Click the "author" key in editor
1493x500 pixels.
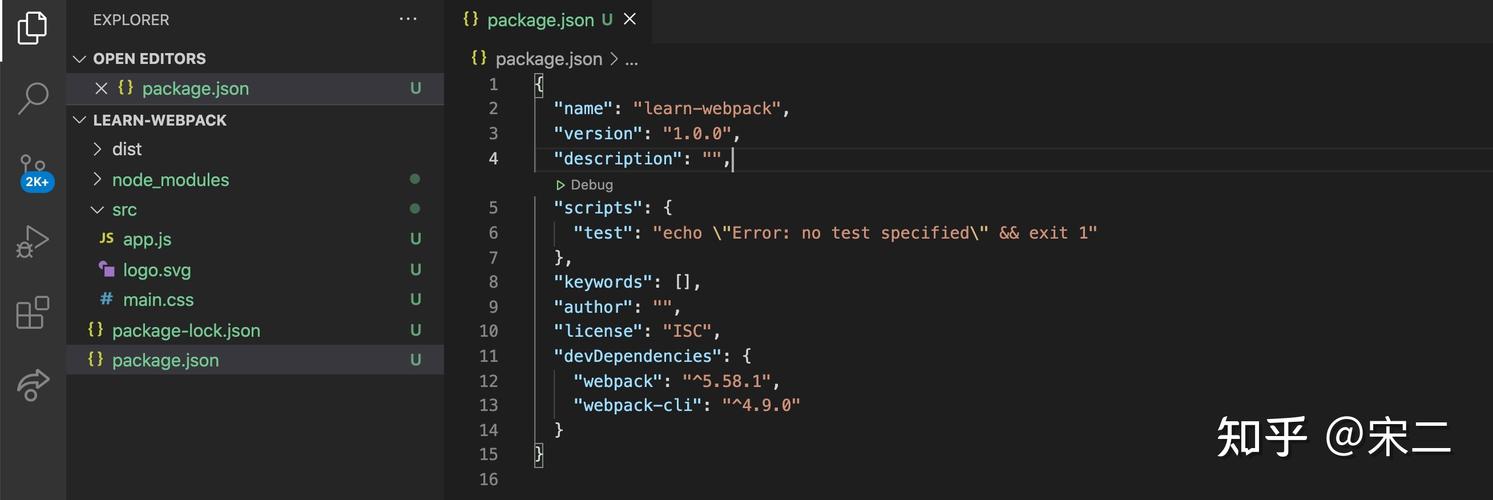point(592,306)
